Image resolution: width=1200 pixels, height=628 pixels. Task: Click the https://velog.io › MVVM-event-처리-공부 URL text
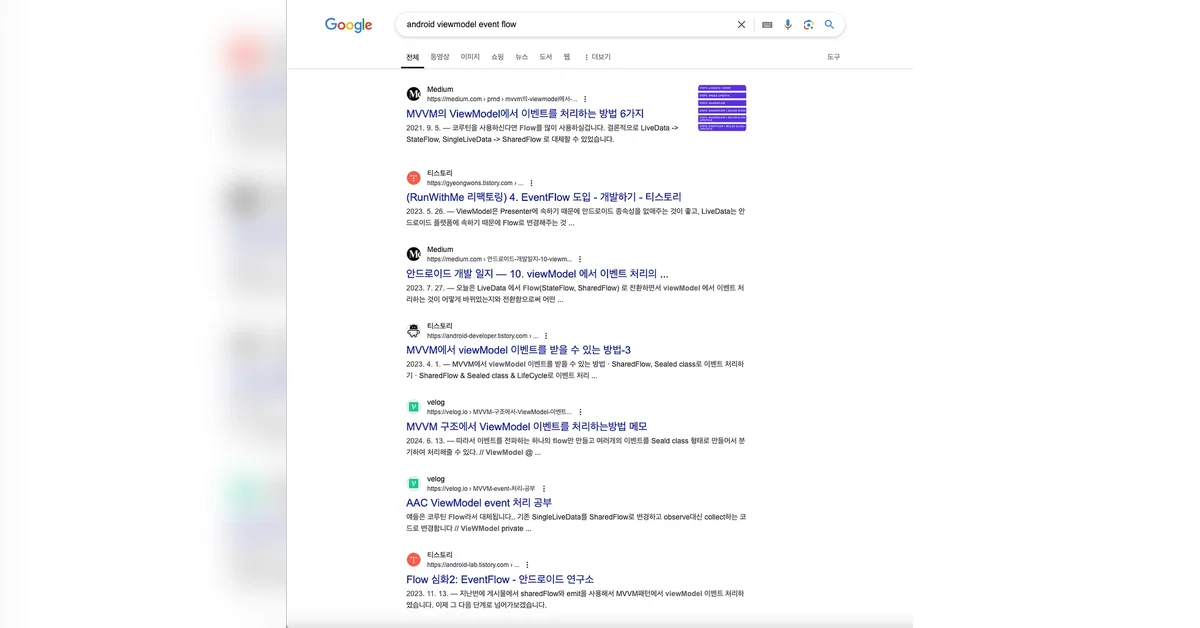coord(482,488)
